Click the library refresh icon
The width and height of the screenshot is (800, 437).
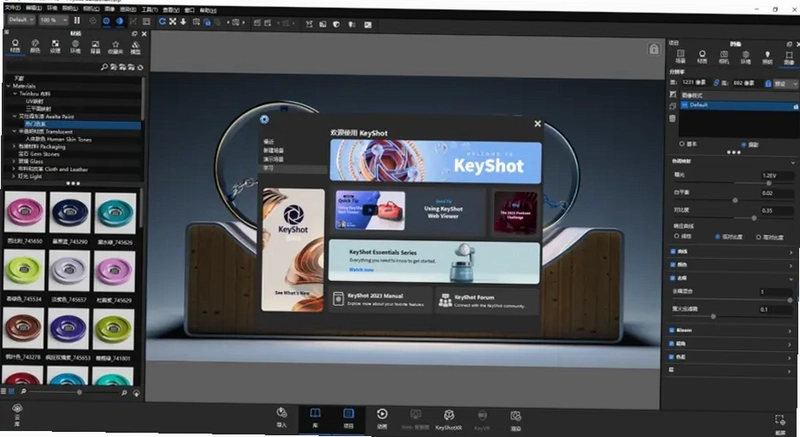(x=140, y=67)
